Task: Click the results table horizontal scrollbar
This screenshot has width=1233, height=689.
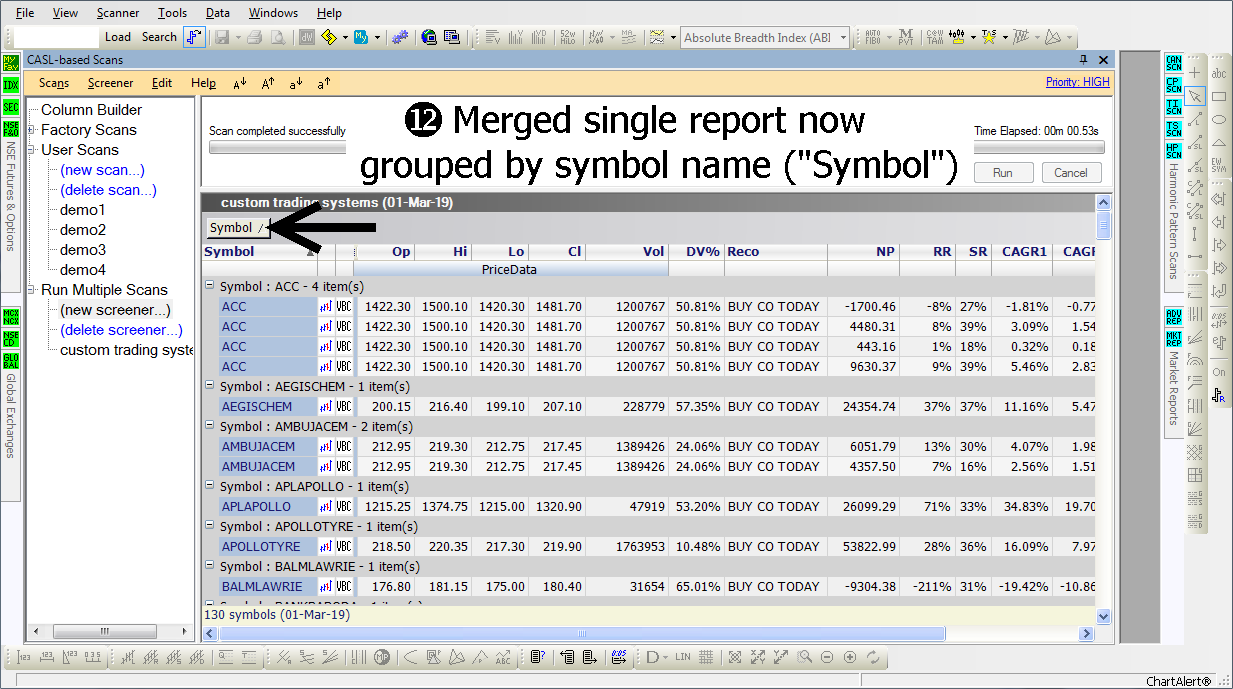Action: [649, 634]
